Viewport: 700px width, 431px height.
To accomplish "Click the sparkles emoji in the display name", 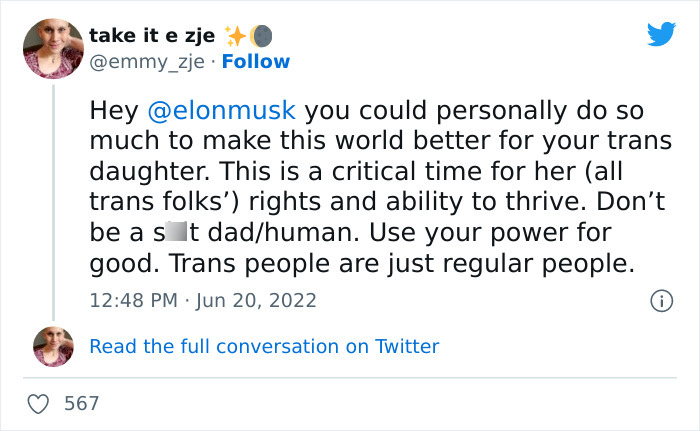I will tap(236, 36).
